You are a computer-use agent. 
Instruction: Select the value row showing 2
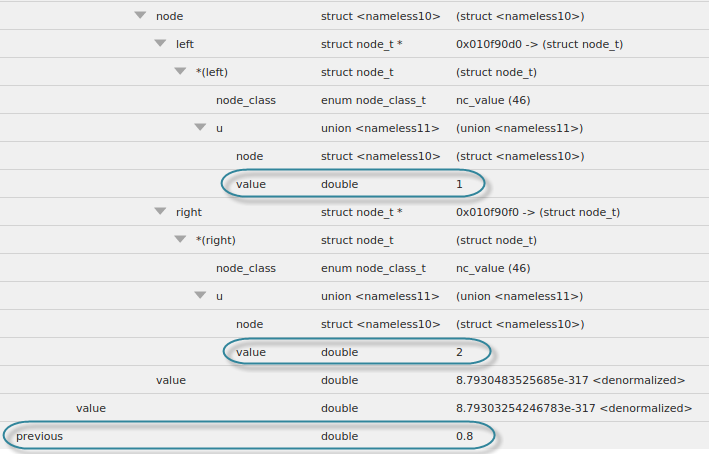click(251, 352)
